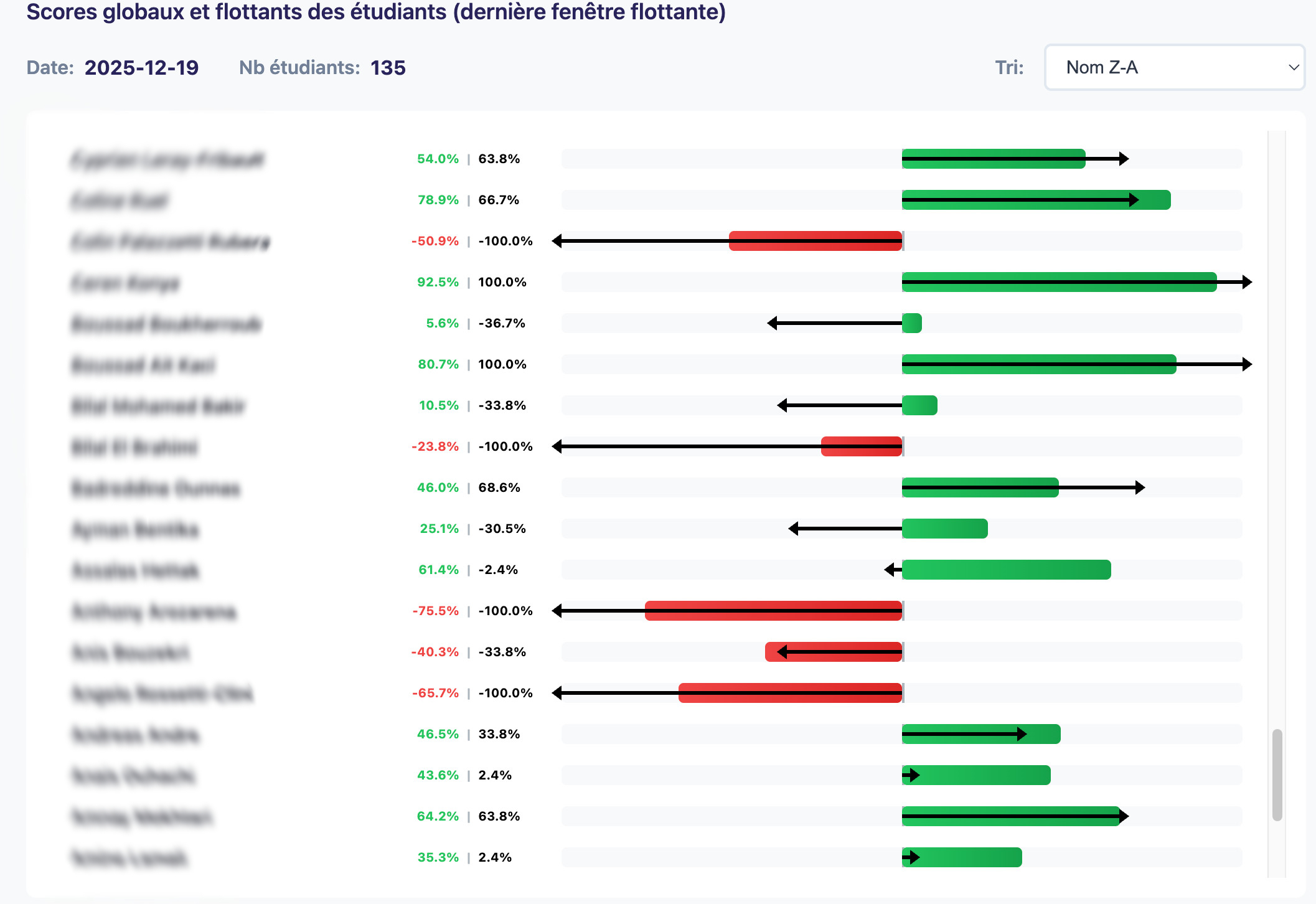Image resolution: width=1316 pixels, height=904 pixels.
Task: Select student name in 80.7% row
Action: coord(143,365)
